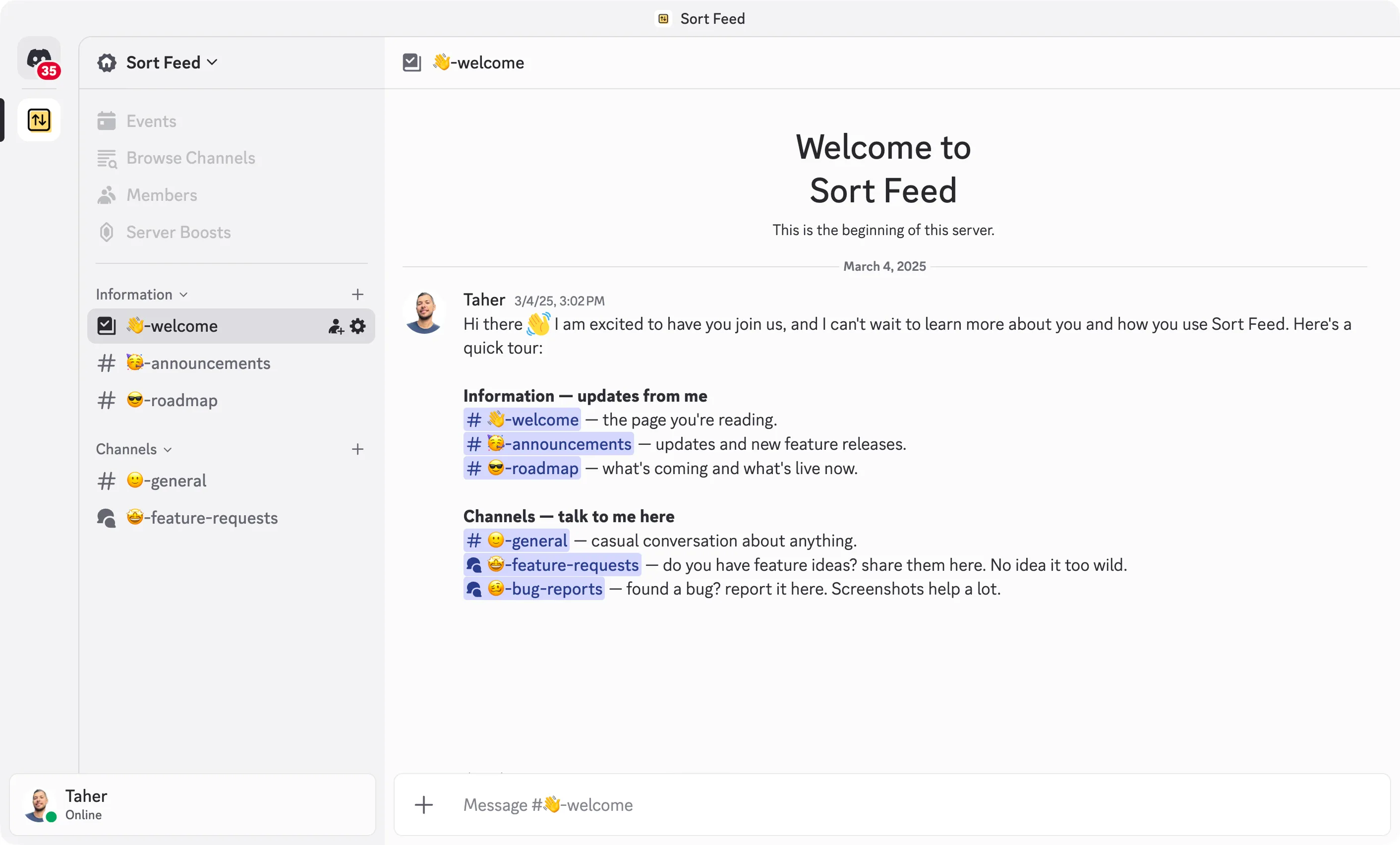
Task: Open Discord direct messages home icon
Action: pos(39,58)
